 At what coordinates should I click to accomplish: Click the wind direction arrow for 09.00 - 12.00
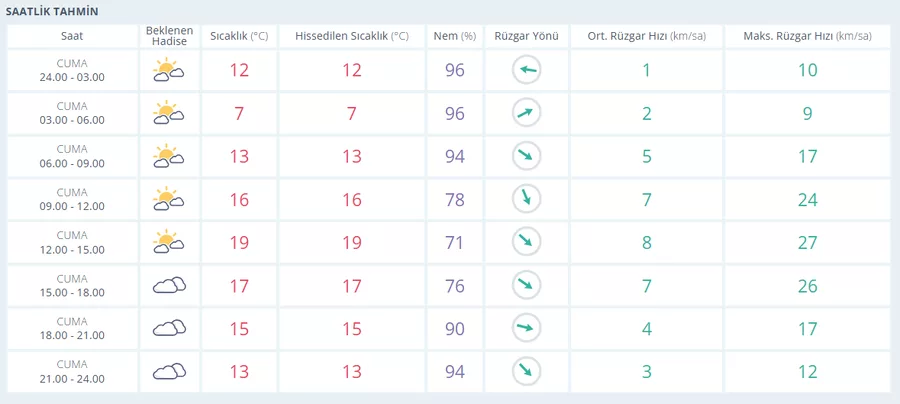pos(526,199)
